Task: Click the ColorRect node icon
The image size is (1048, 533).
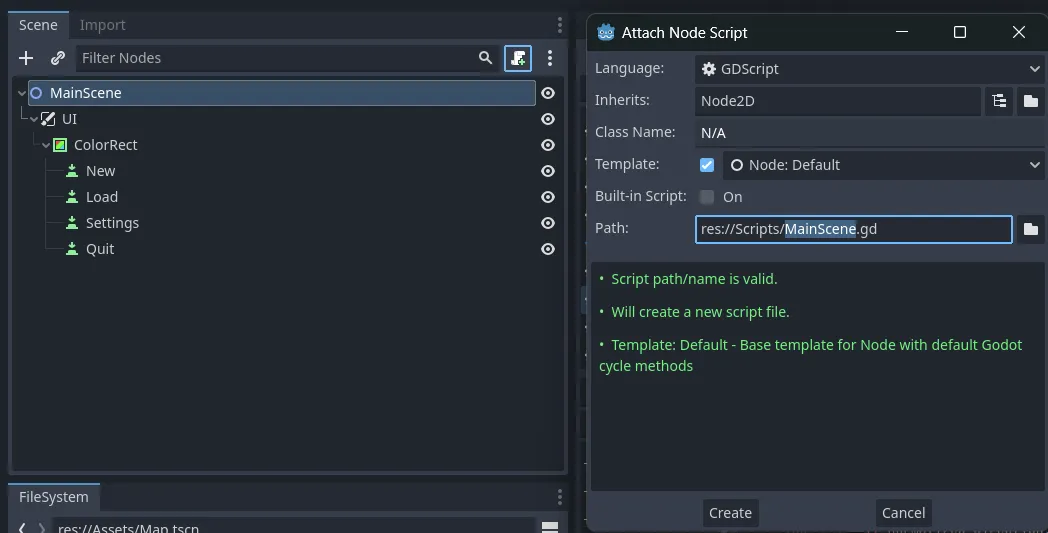Action: [60, 145]
